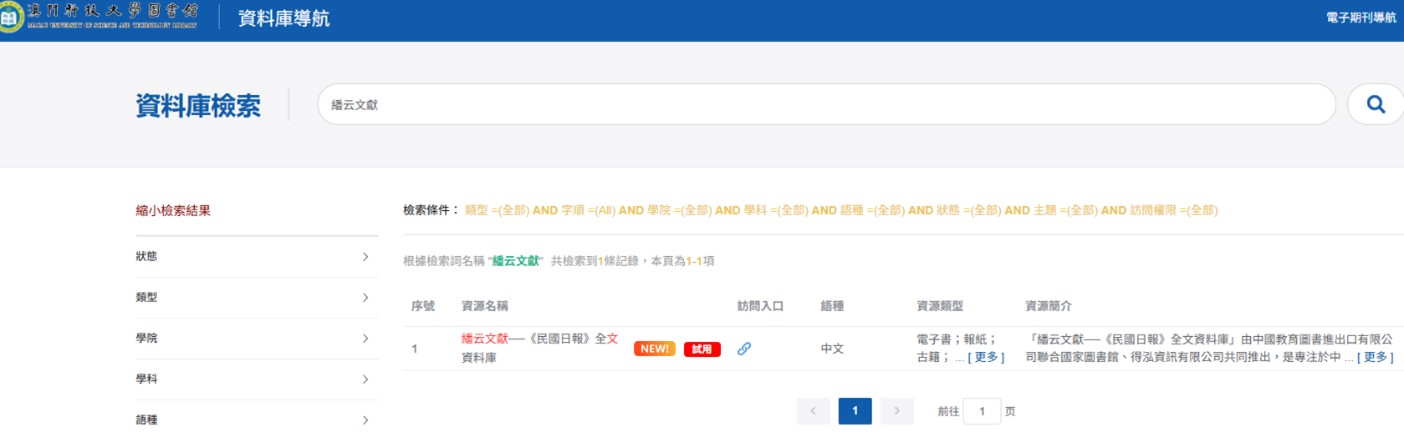
Task: Focus the database search input field
Action: tap(826, 104)
